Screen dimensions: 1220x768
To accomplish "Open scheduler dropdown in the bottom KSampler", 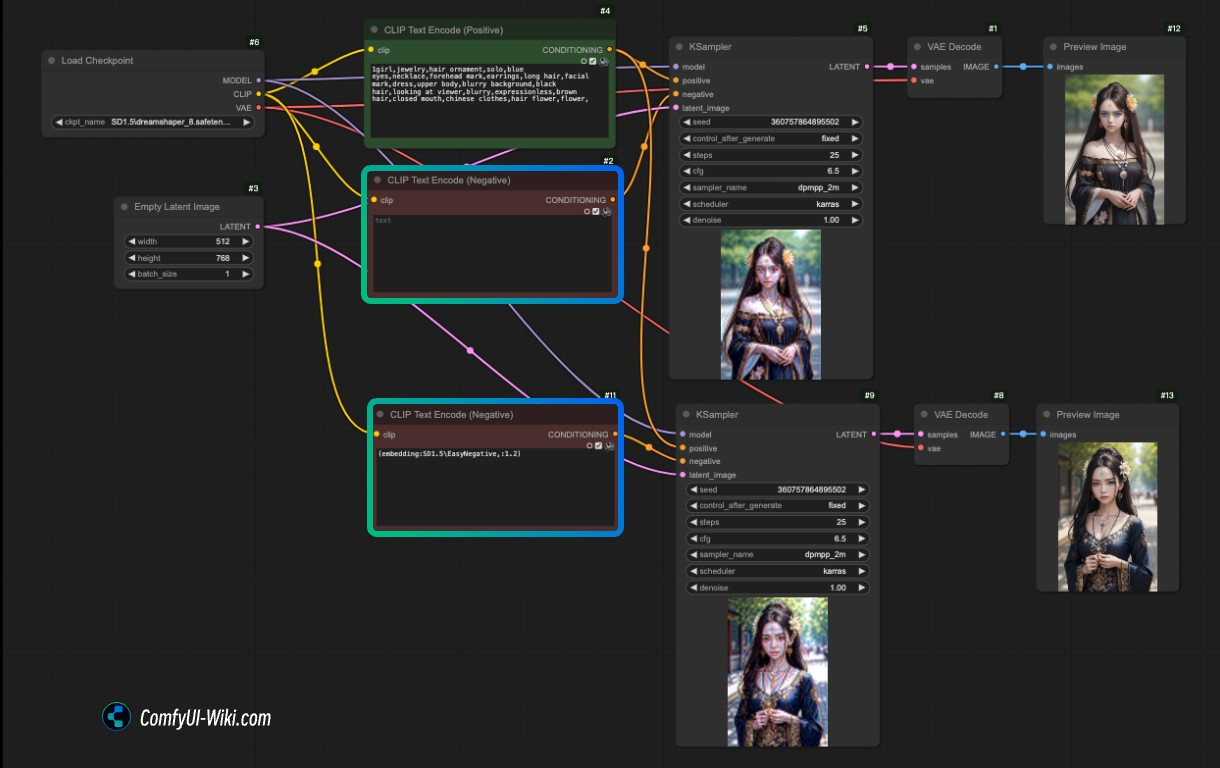I will 777,571.
